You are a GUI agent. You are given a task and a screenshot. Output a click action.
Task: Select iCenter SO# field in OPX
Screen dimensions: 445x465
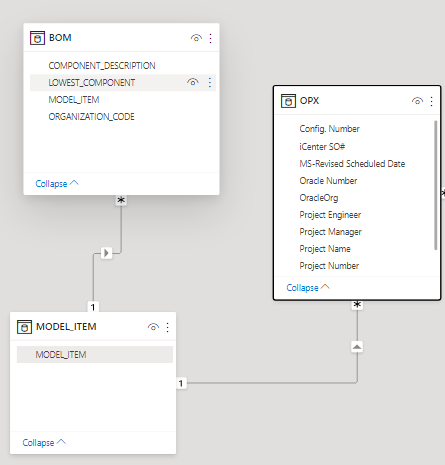322,147
